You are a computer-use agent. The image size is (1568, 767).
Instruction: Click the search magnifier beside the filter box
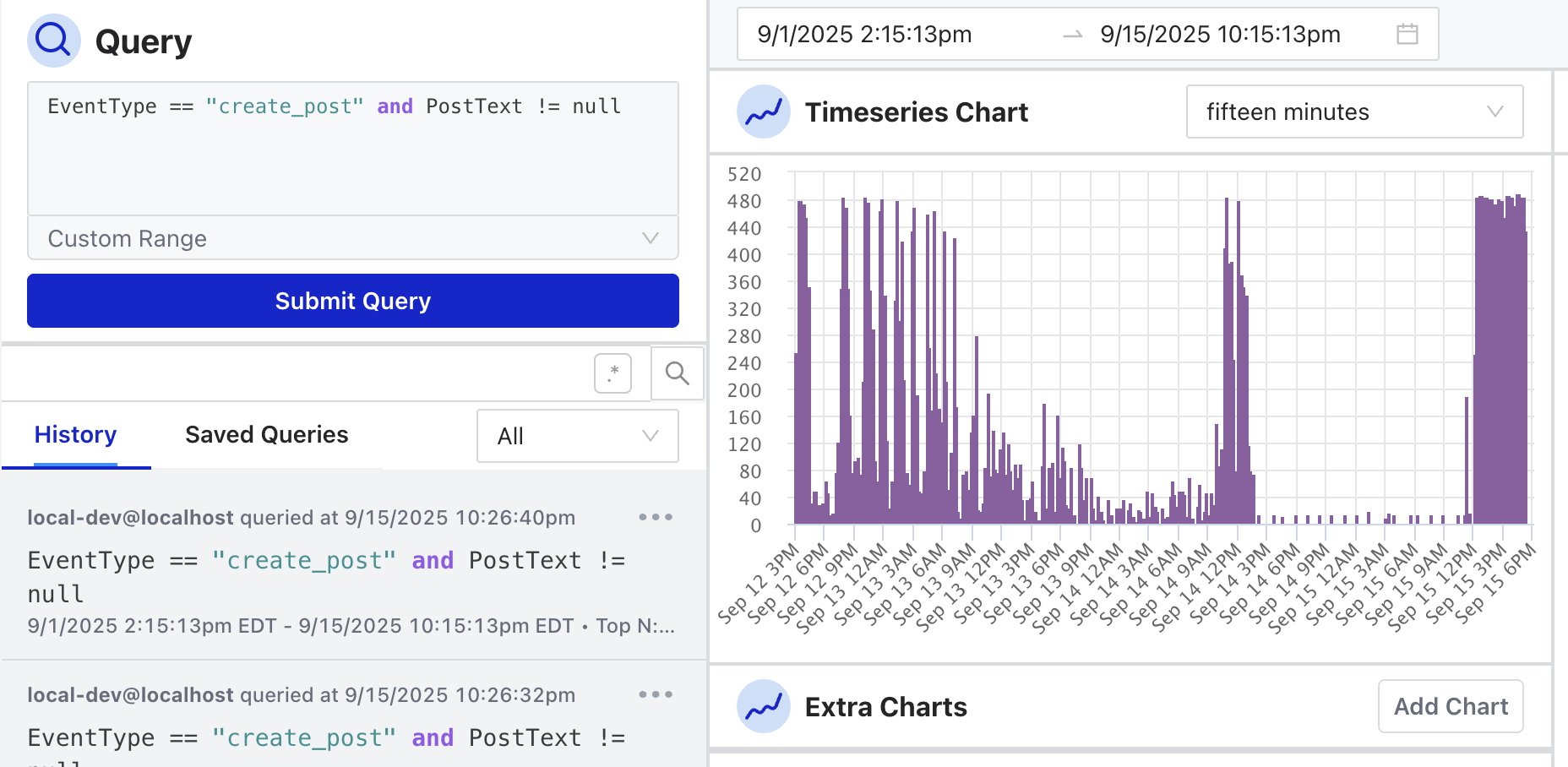pos(676,373)
